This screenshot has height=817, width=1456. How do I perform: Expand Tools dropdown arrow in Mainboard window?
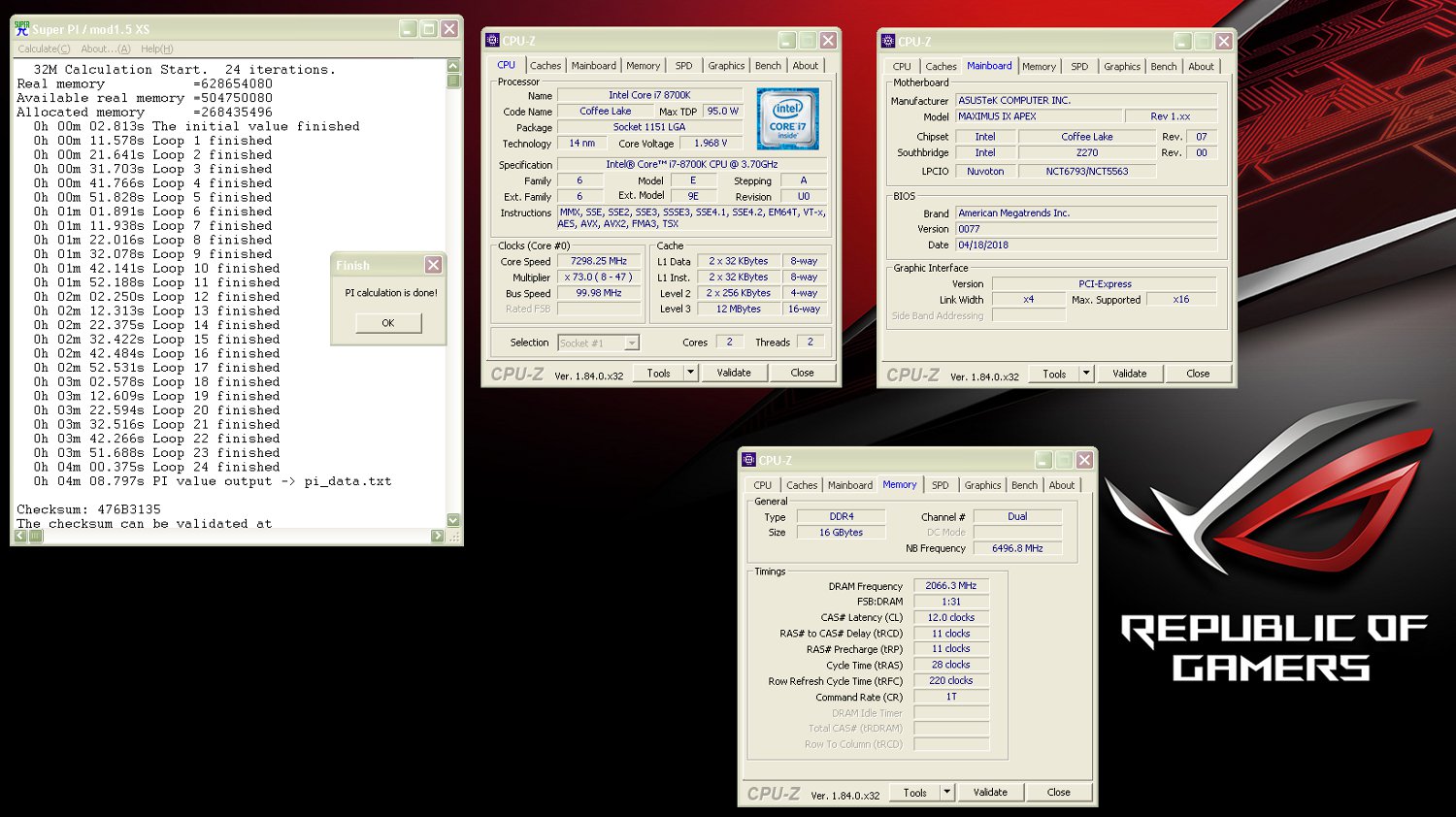pos(1087,374)
